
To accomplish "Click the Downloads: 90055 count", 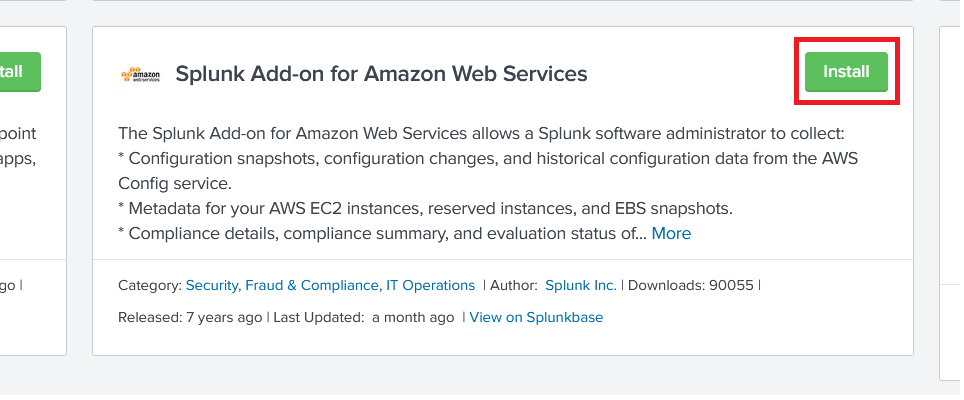I will (x=690, y=285).
